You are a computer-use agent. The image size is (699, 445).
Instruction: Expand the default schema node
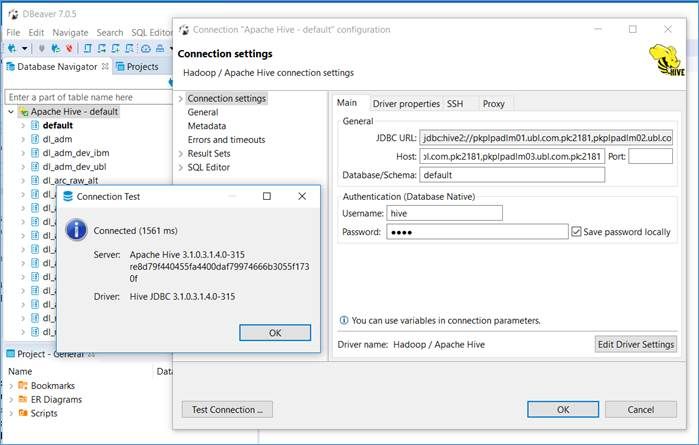23,126
